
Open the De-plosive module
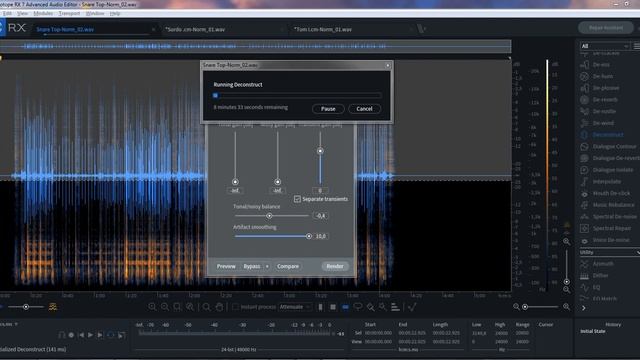606,88
